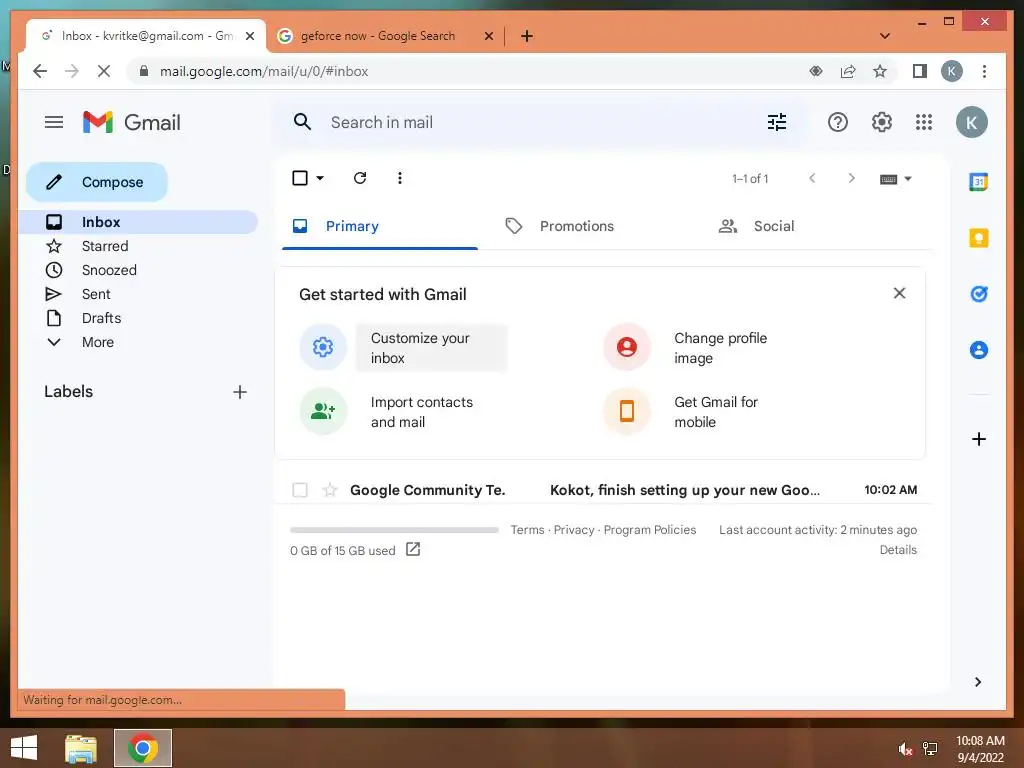Select the Inbox browser tab
This screenshot has height=768, width=1024.
146,36
